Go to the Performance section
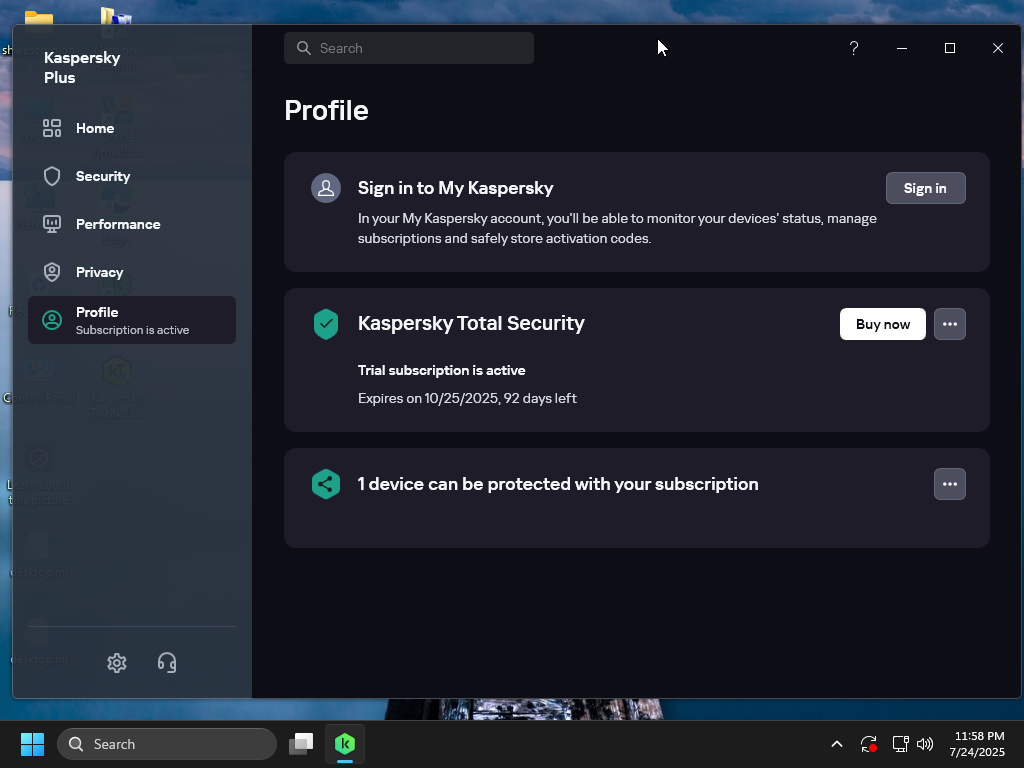This screenshot has height=768, width=1024. click(131, 224)
